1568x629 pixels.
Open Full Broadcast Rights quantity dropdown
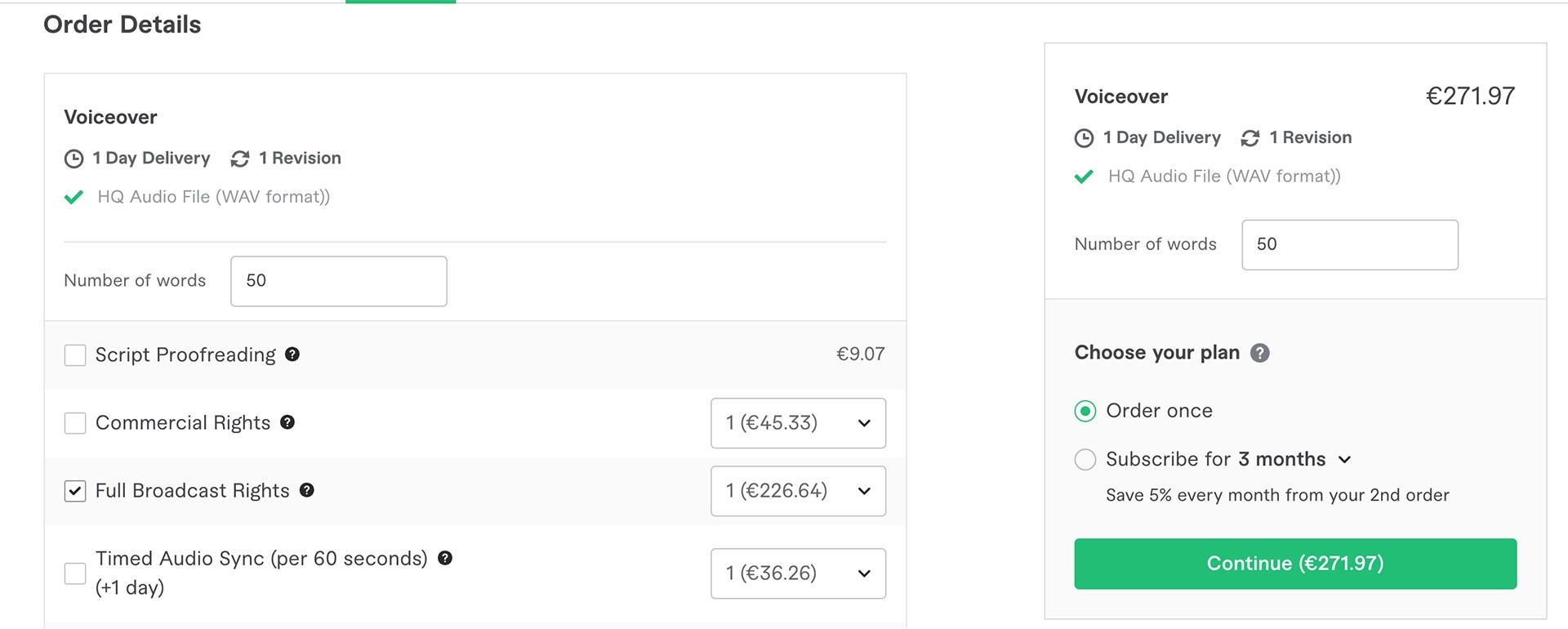(x=798, y=491)
